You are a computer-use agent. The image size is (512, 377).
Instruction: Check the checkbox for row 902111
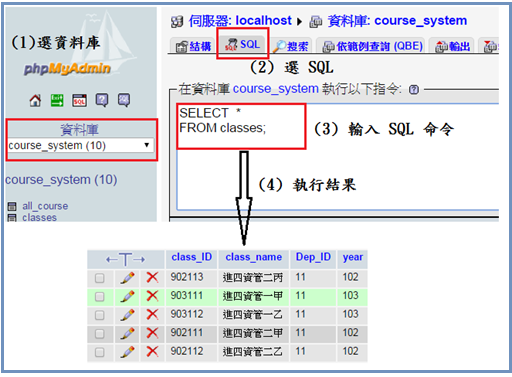[99, 334]
